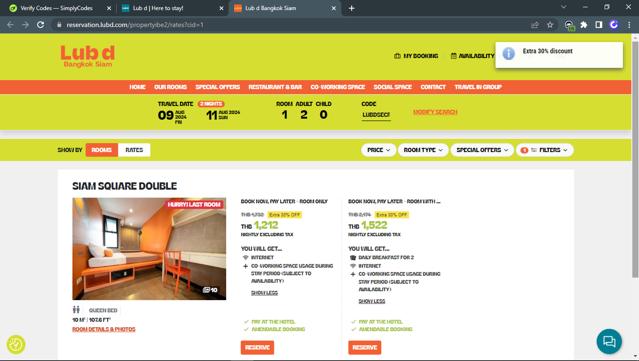Open a new browser tab
Image resolution: width=639 pixels, height=361 pixels.
tap(351, 8)
